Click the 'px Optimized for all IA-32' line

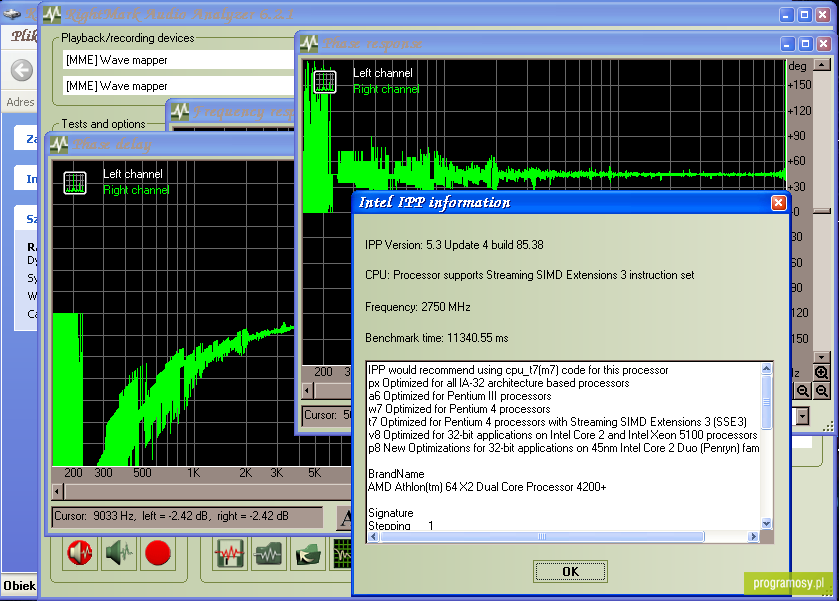coord(499,383)
